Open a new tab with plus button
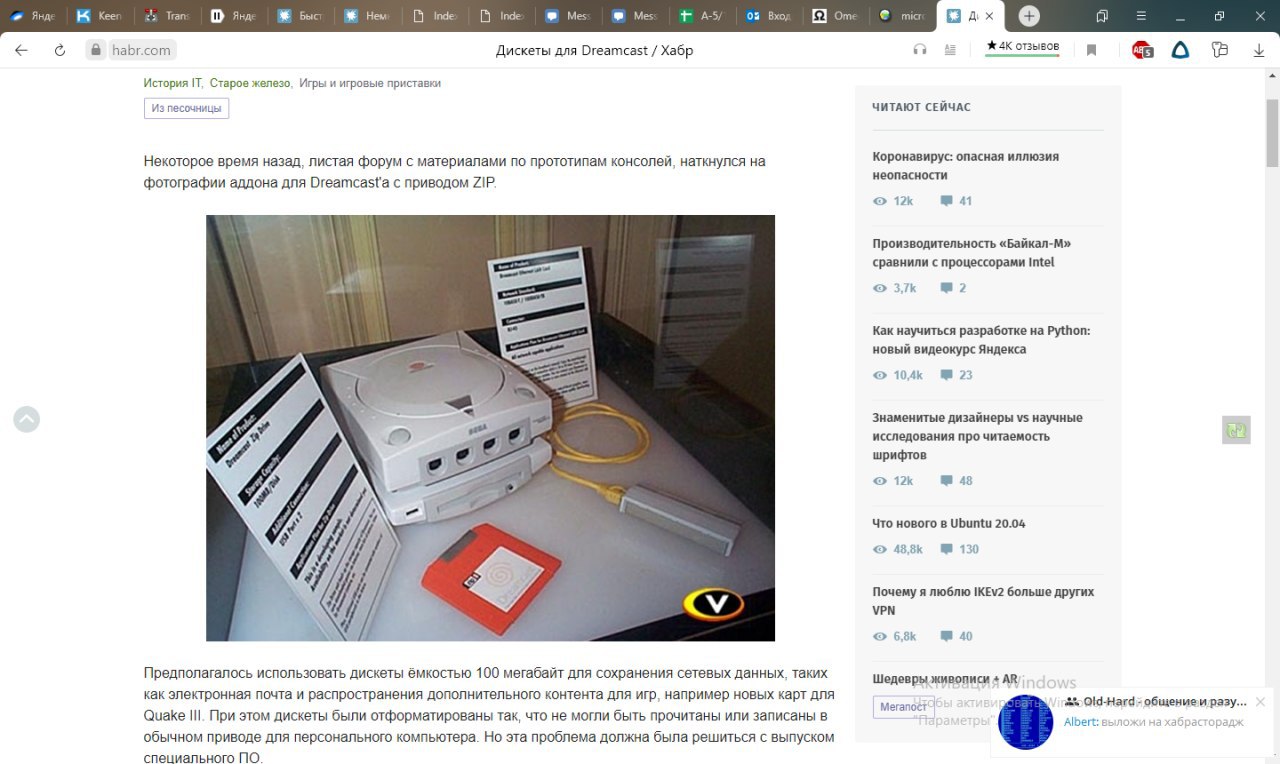The width and height of the screenshot is (1280, 764). coord(1029,16)
